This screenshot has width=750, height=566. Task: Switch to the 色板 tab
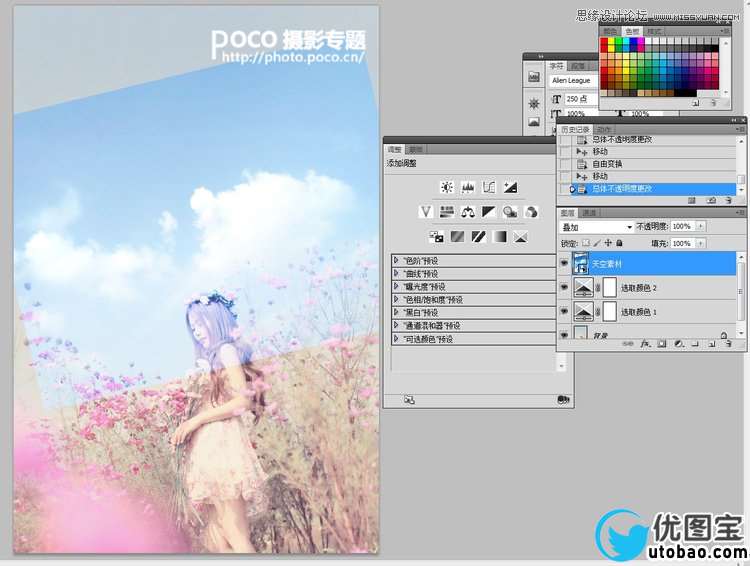632,31
